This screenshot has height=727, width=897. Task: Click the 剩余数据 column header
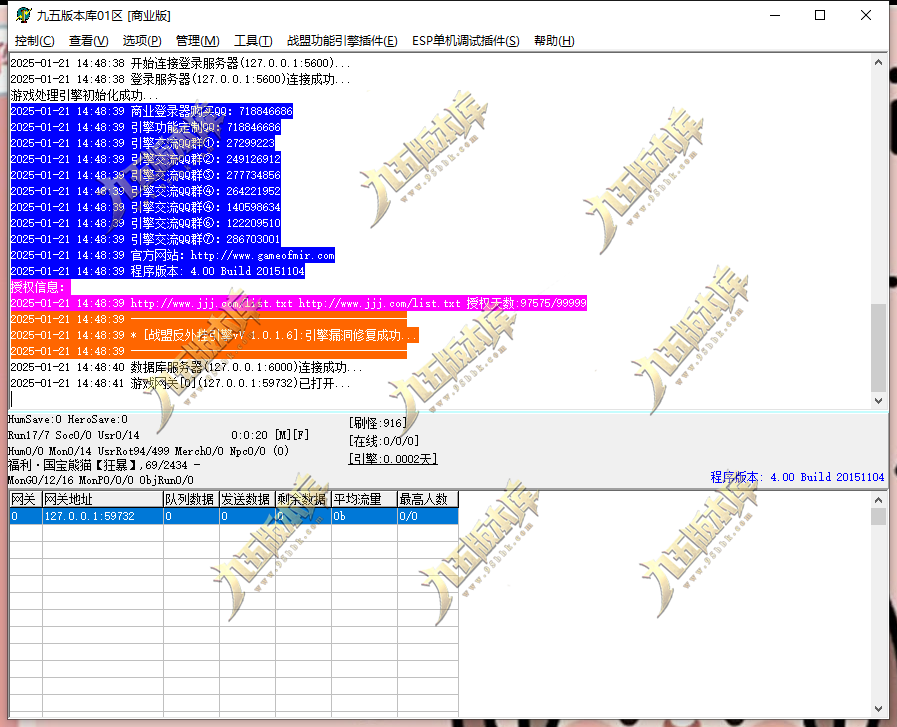pyautogui.click(x=303, y=499)
